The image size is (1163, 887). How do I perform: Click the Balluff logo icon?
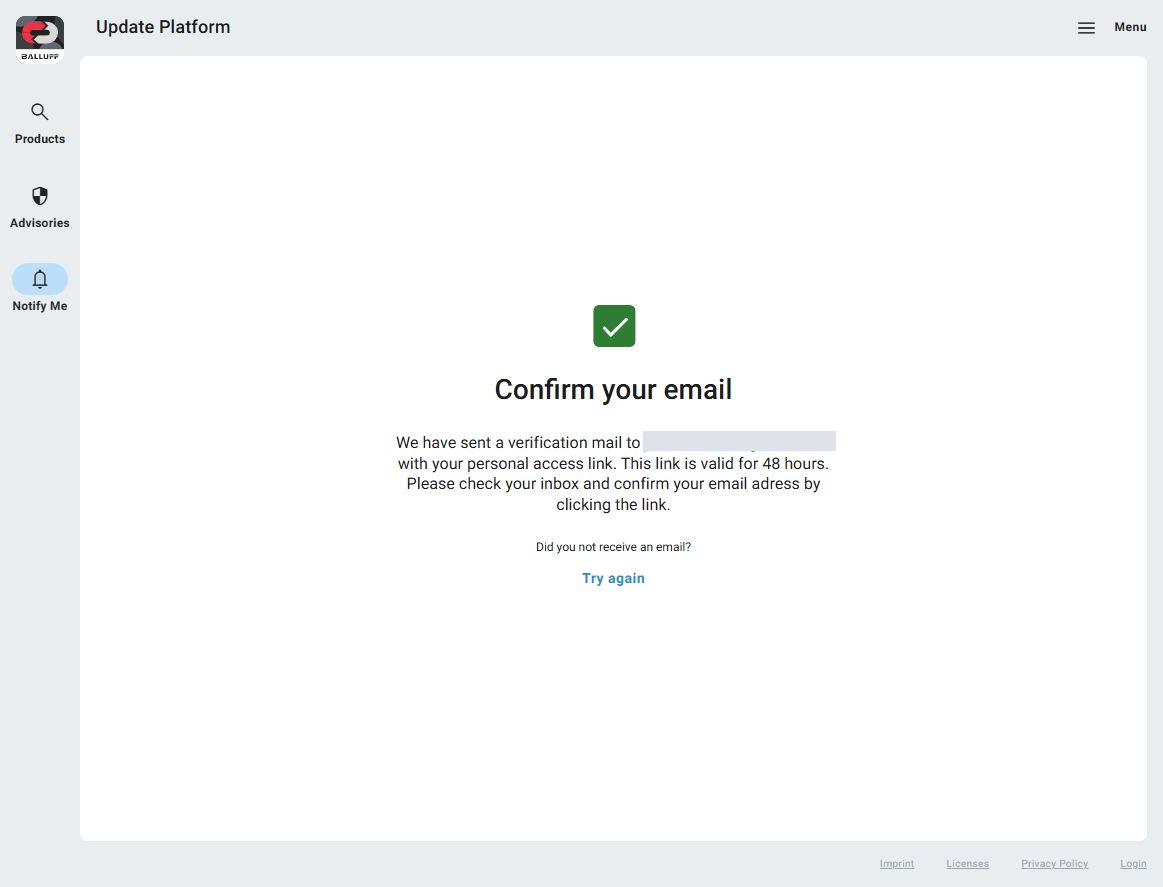pyautogui.click(x=40, y=40)
